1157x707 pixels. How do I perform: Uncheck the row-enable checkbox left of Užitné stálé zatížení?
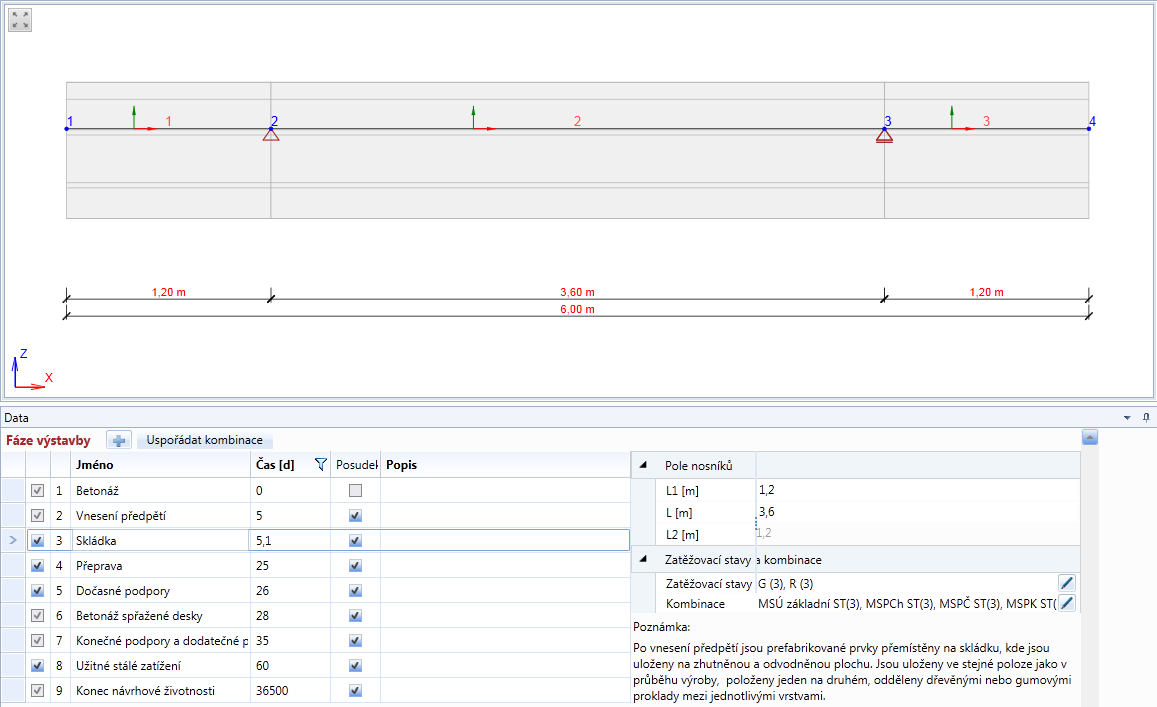[38, 666]
